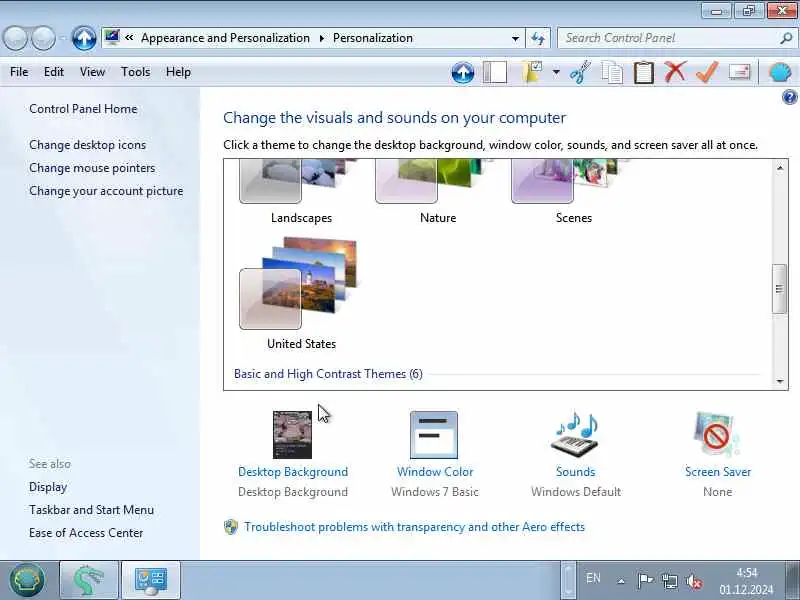The image size is (800, 600).
Task: Go up one level using address bar arrow
Action: 84,38
